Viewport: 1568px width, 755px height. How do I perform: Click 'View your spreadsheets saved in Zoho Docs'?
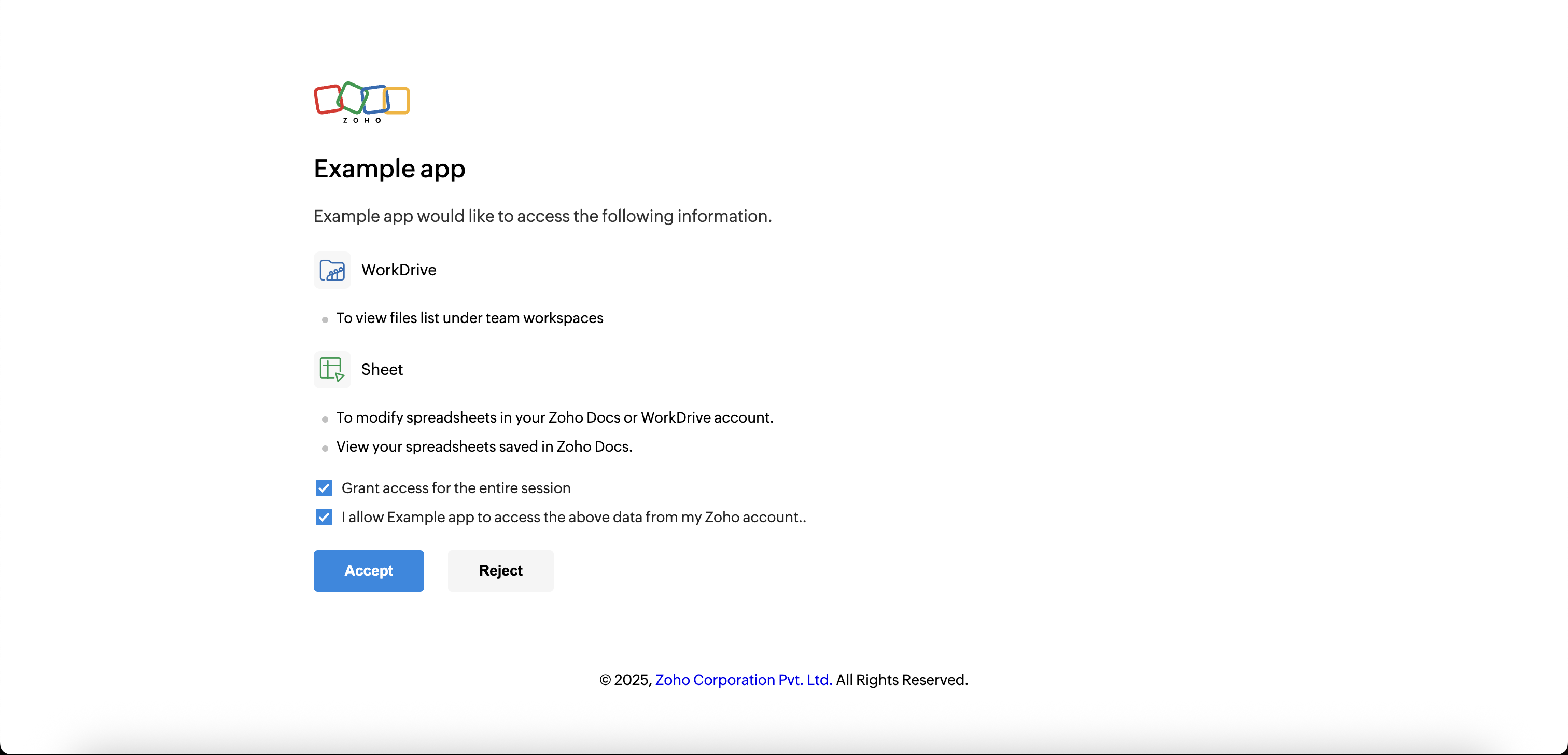point(484,446)
